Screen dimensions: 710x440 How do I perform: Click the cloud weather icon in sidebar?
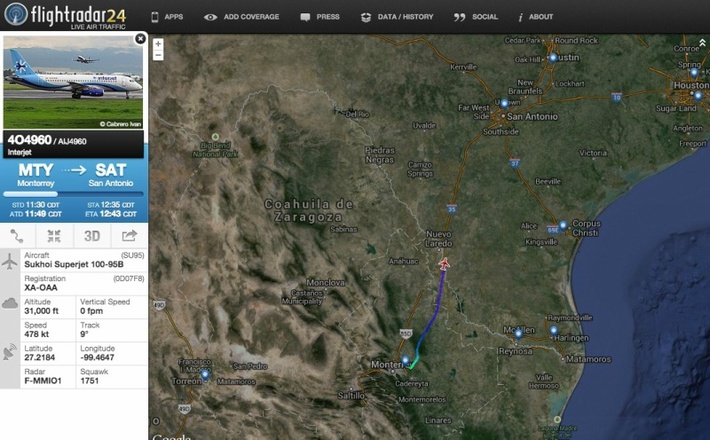click(x=10, y=303)
